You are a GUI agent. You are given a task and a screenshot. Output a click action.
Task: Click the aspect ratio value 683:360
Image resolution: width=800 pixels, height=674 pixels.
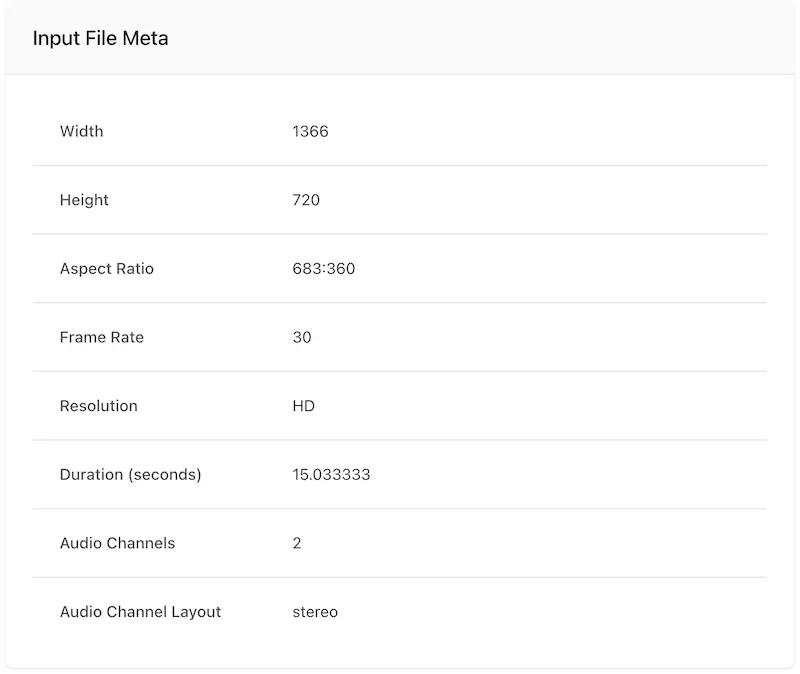point(322,268)
